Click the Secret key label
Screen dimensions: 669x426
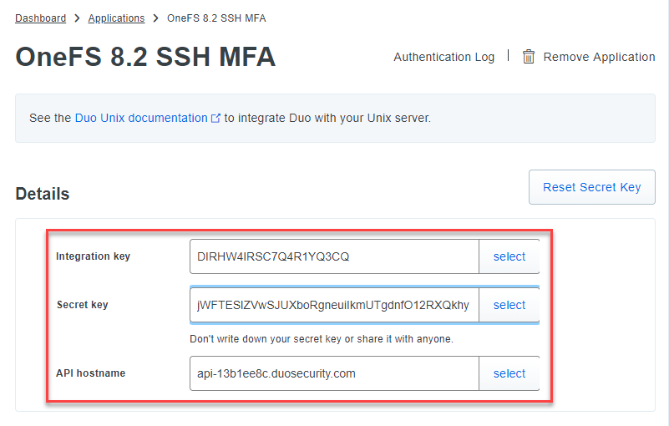tap(82, 305)
